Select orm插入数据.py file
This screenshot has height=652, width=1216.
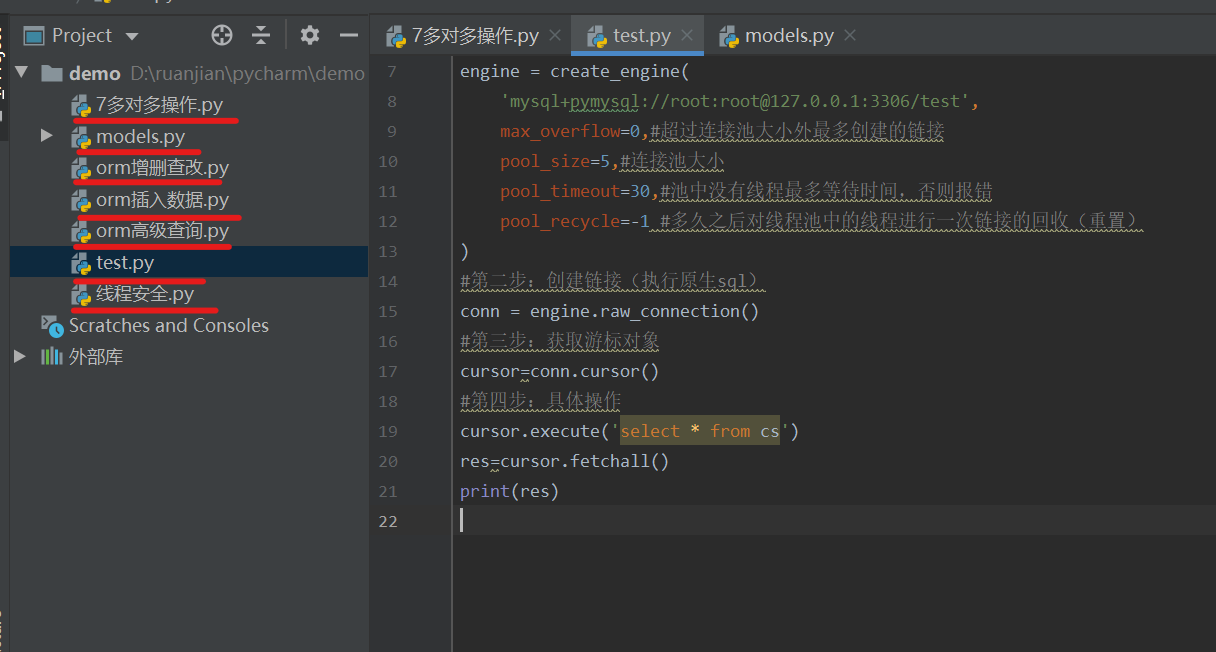click(162, 200)
